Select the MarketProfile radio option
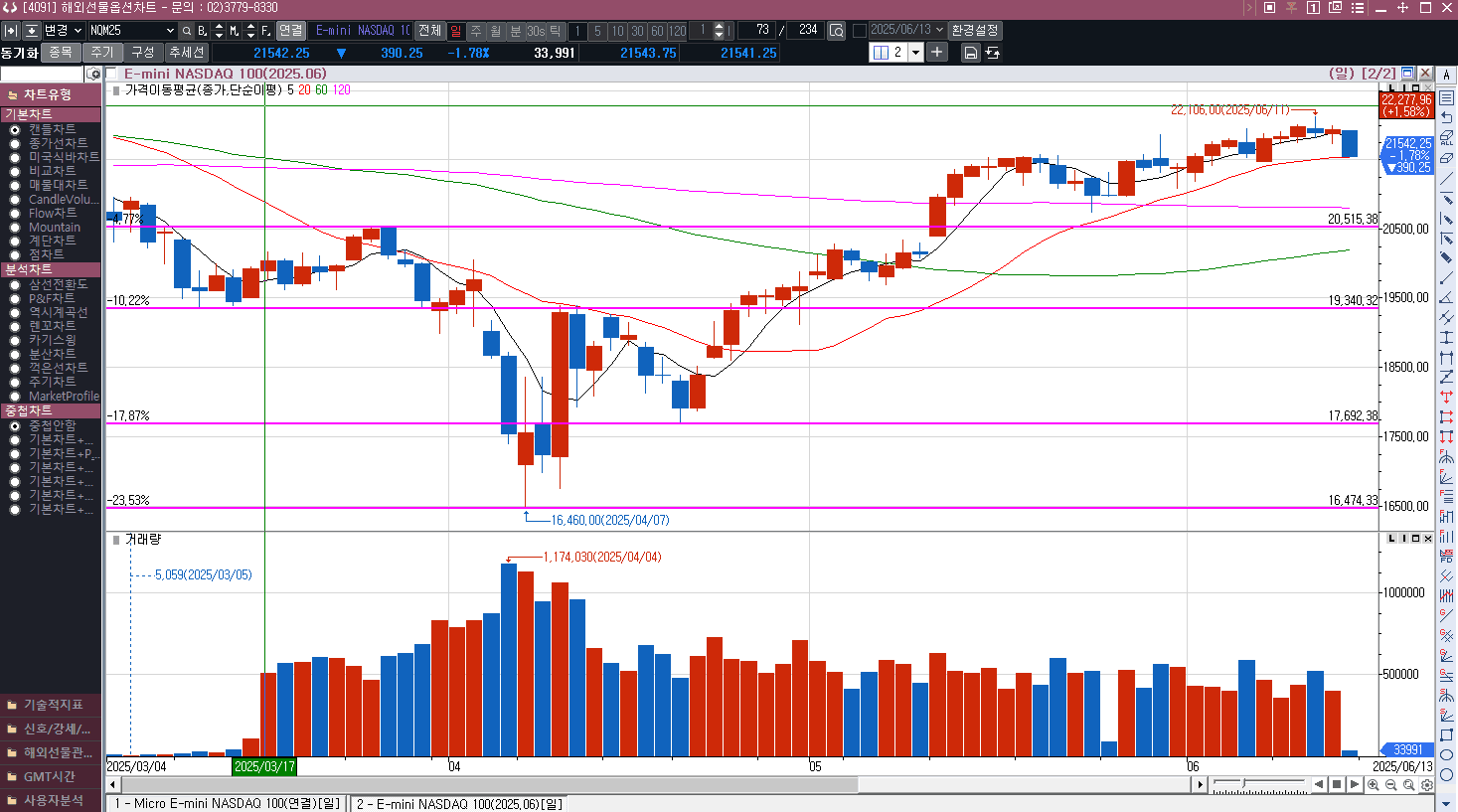The image size is (1458, 812). 15,397
